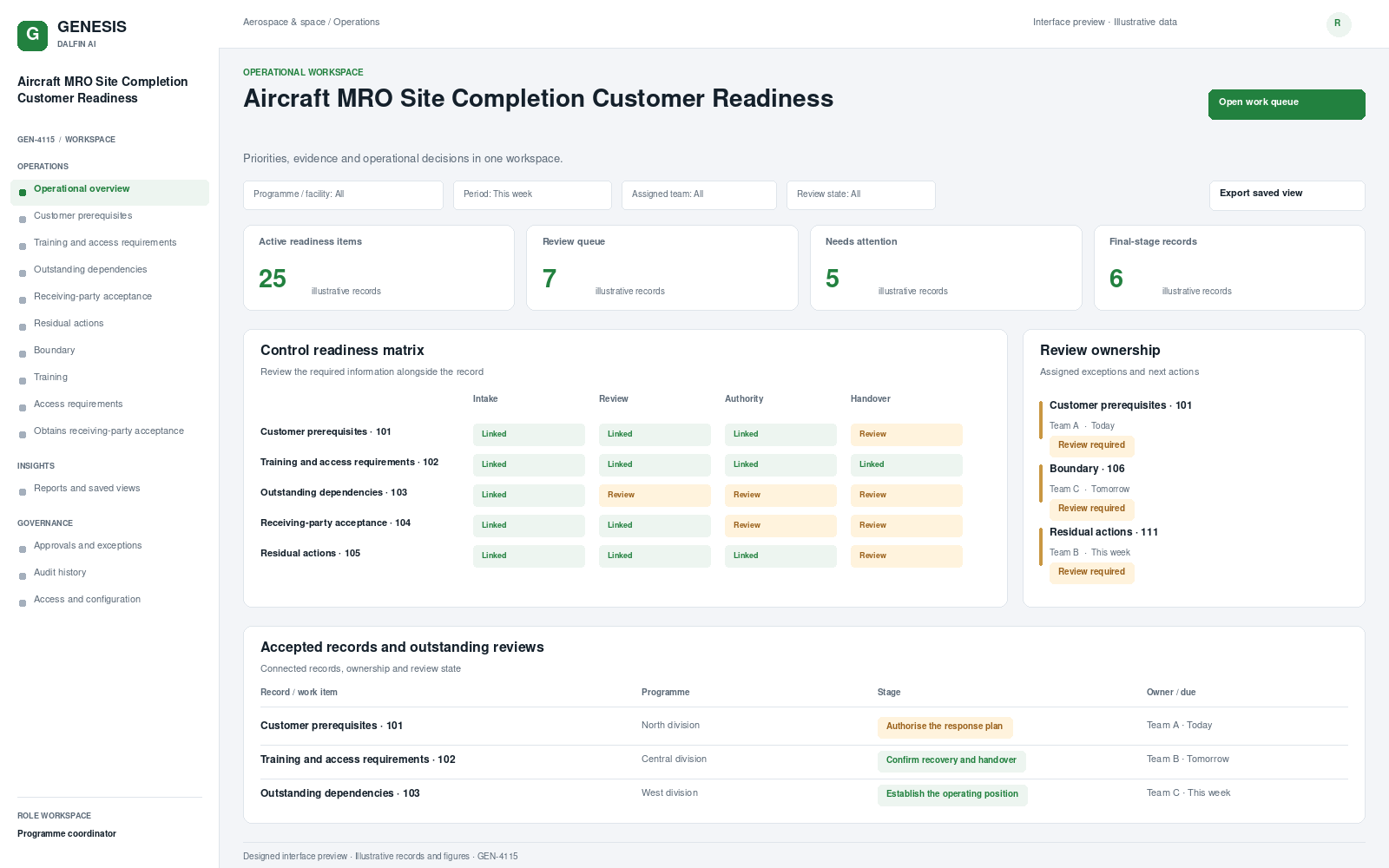This screenshot has height=868, width=1389.
Task: Click Intake Linked chip for Residual actions 105
Action: 529,556
